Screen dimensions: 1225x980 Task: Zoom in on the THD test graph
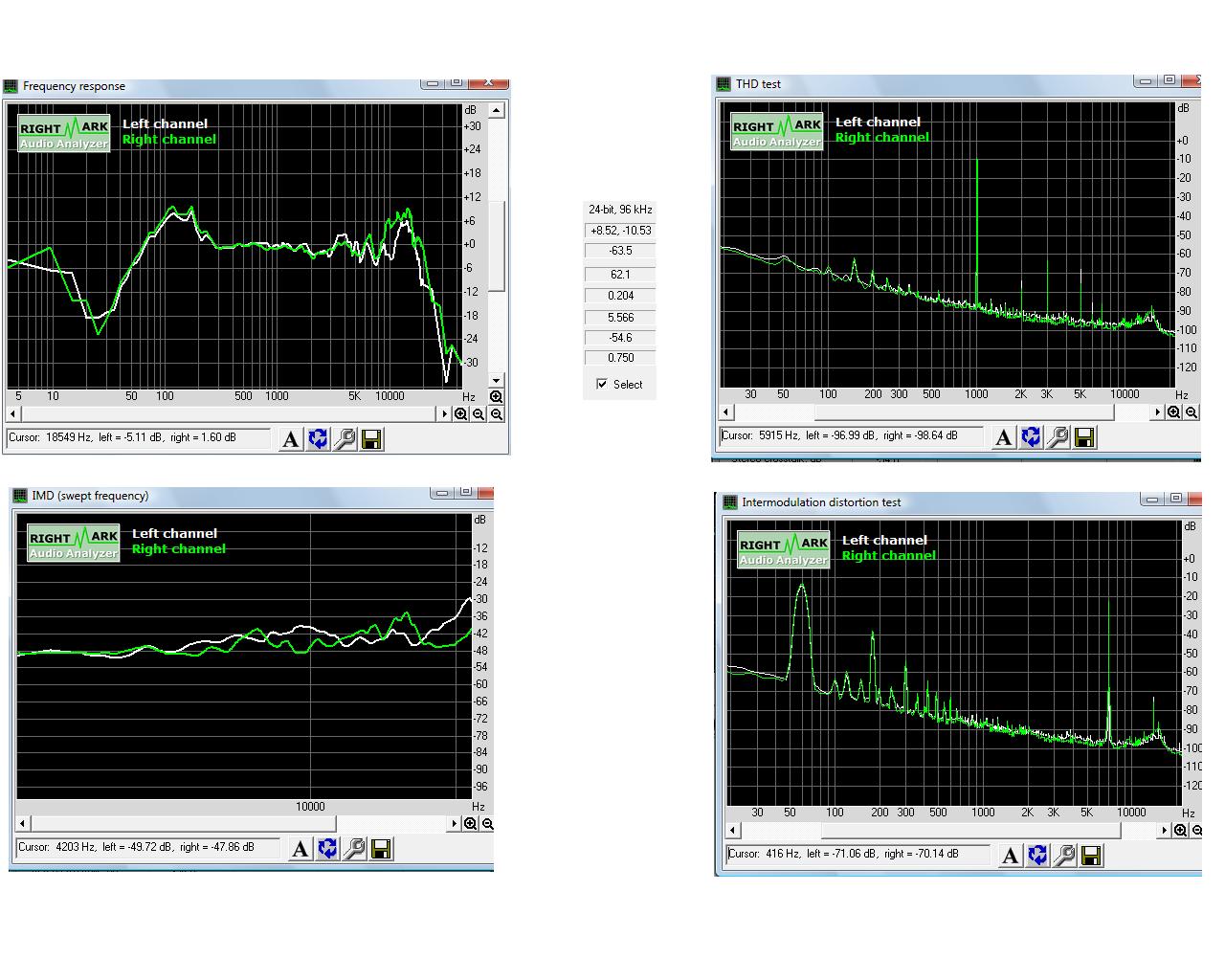[1174, 412]
